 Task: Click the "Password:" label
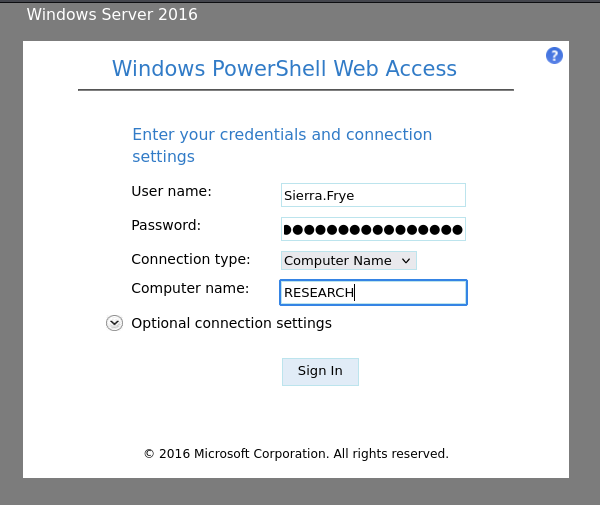click(166, 225)
